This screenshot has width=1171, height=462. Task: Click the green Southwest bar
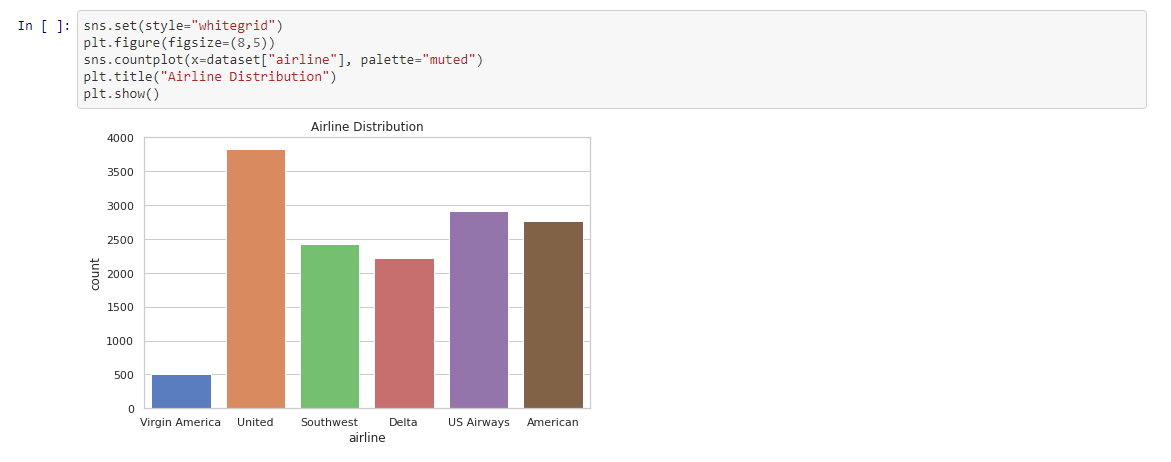pyautogui.click(x=329, y=327)
